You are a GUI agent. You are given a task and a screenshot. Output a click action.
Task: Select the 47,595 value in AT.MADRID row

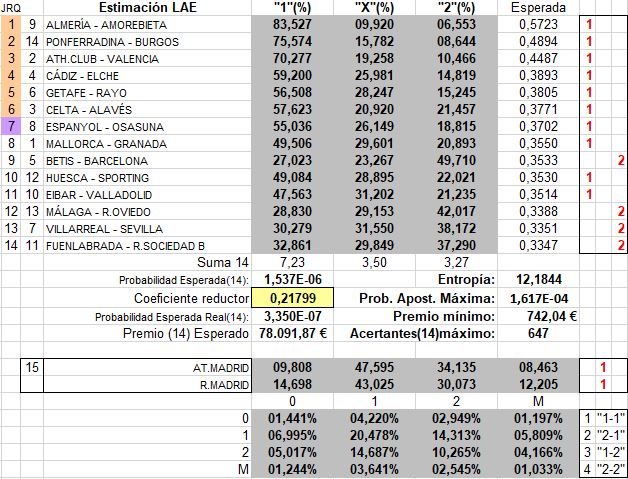click(x=374, y=367)
